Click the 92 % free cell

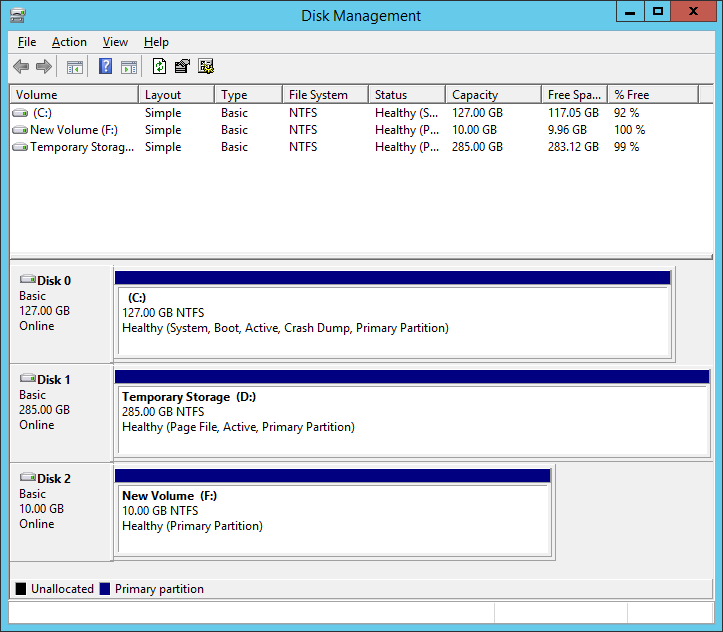(626, 113)
